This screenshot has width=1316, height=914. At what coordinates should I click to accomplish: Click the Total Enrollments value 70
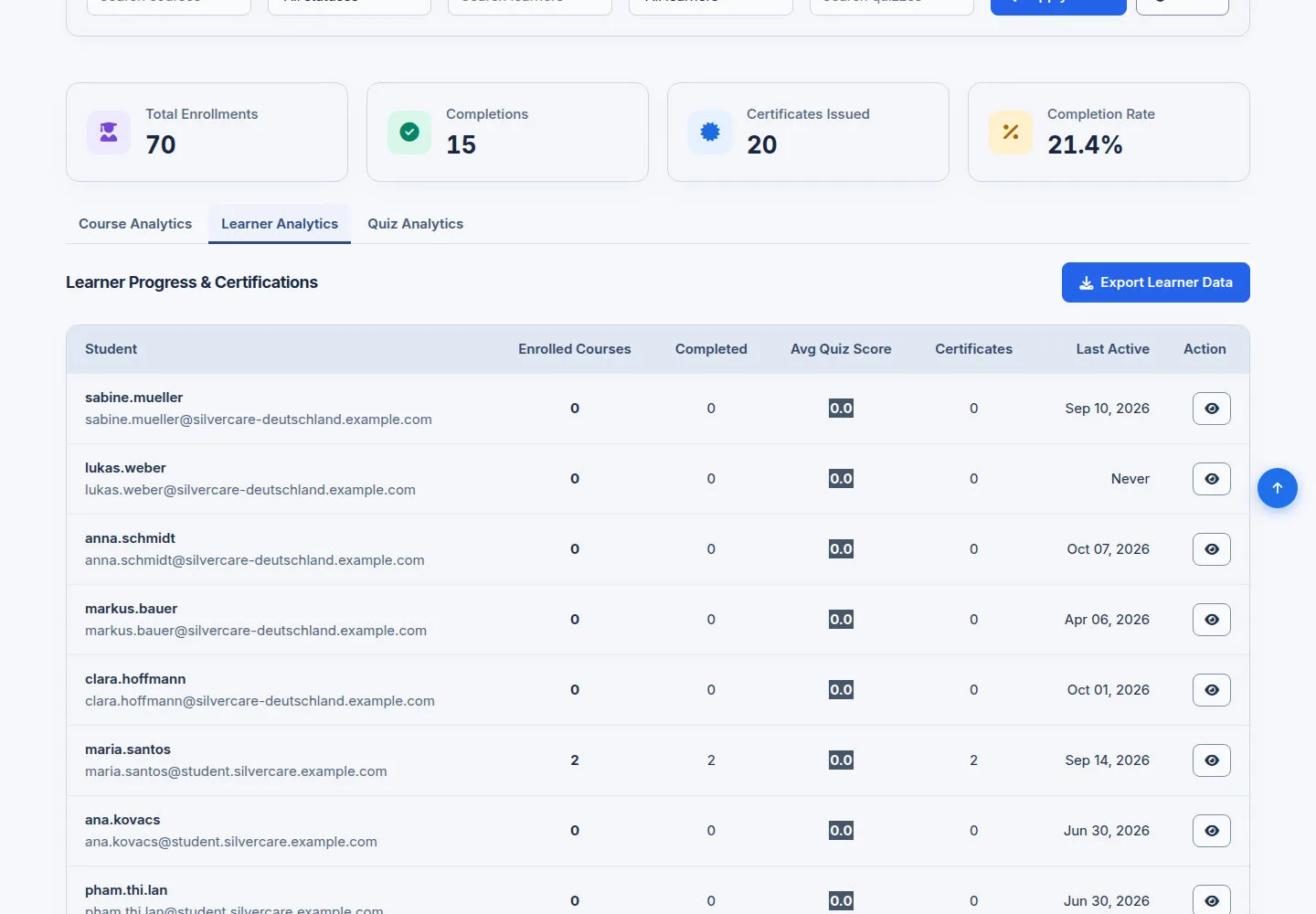[x=161, y=144]
